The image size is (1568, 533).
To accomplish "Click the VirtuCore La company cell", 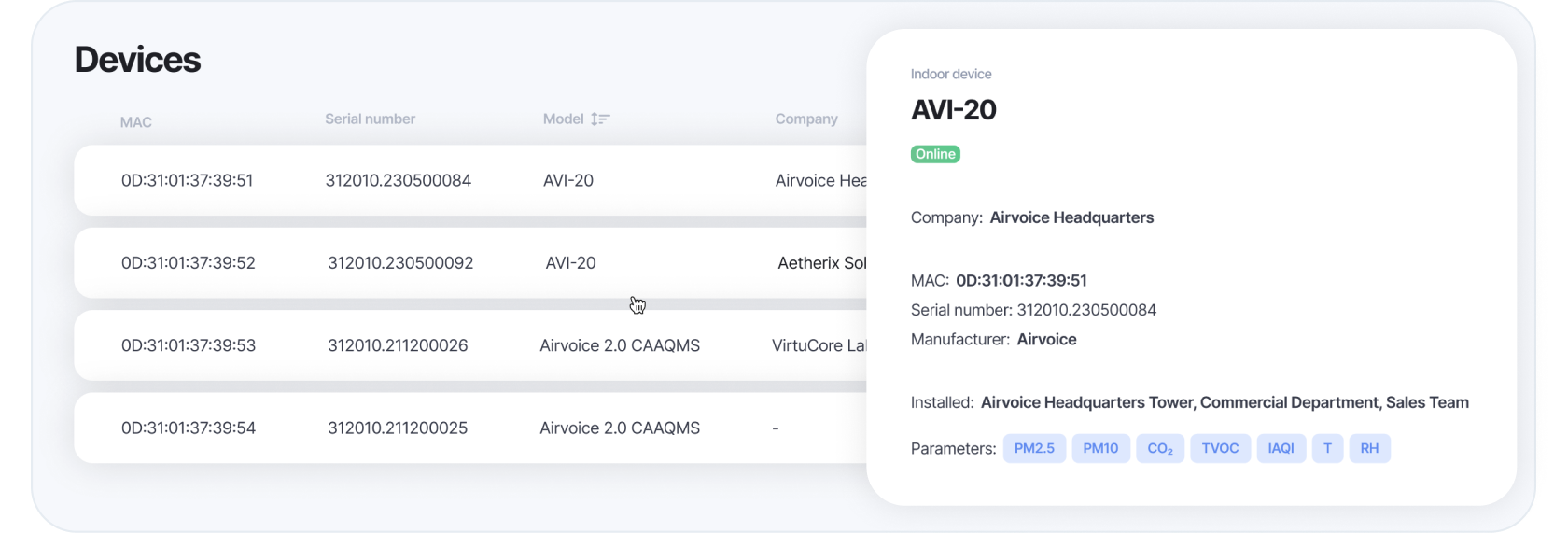I will click(819, 345).
